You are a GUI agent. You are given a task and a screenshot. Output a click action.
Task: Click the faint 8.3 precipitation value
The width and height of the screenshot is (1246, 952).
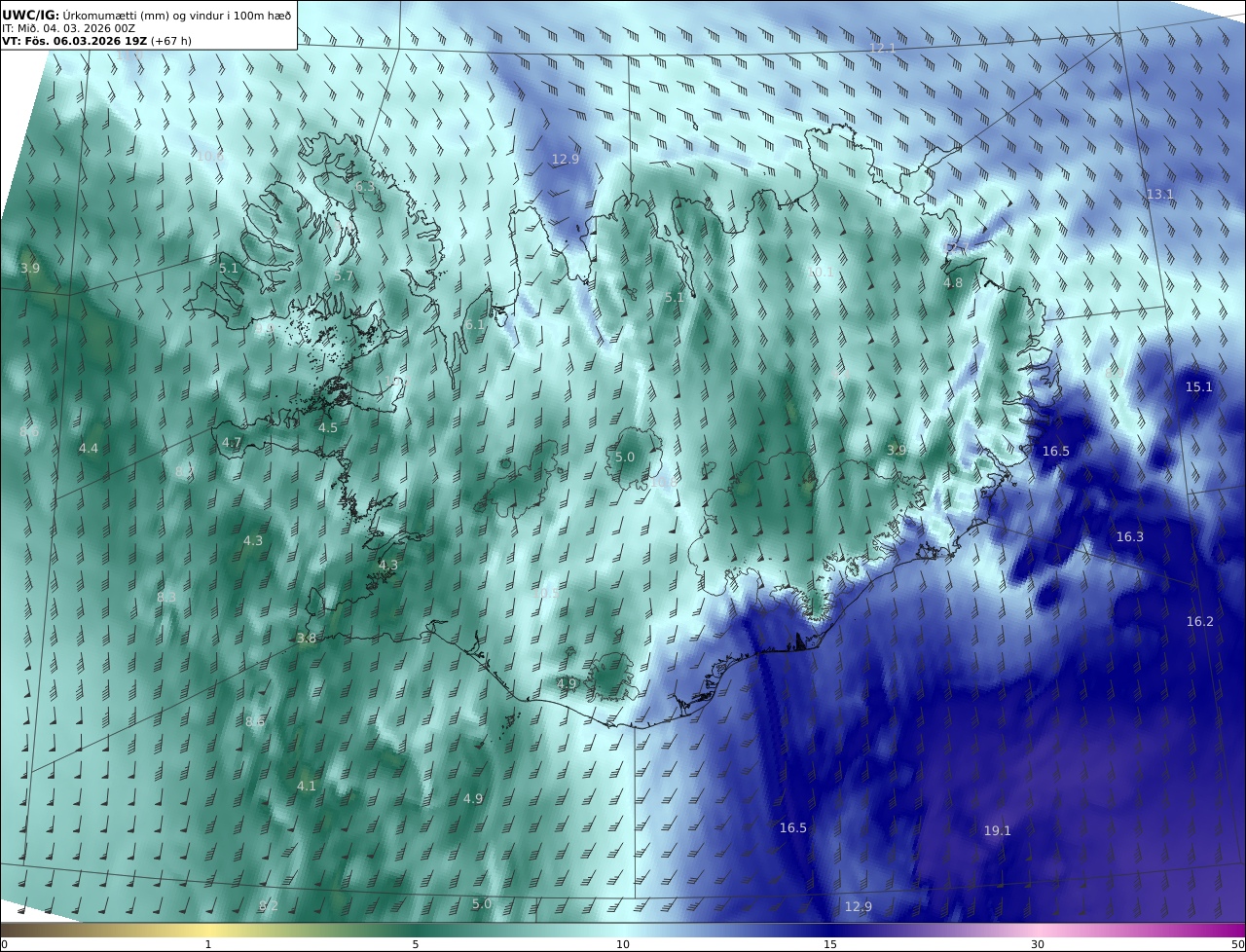tap(166, 598)
